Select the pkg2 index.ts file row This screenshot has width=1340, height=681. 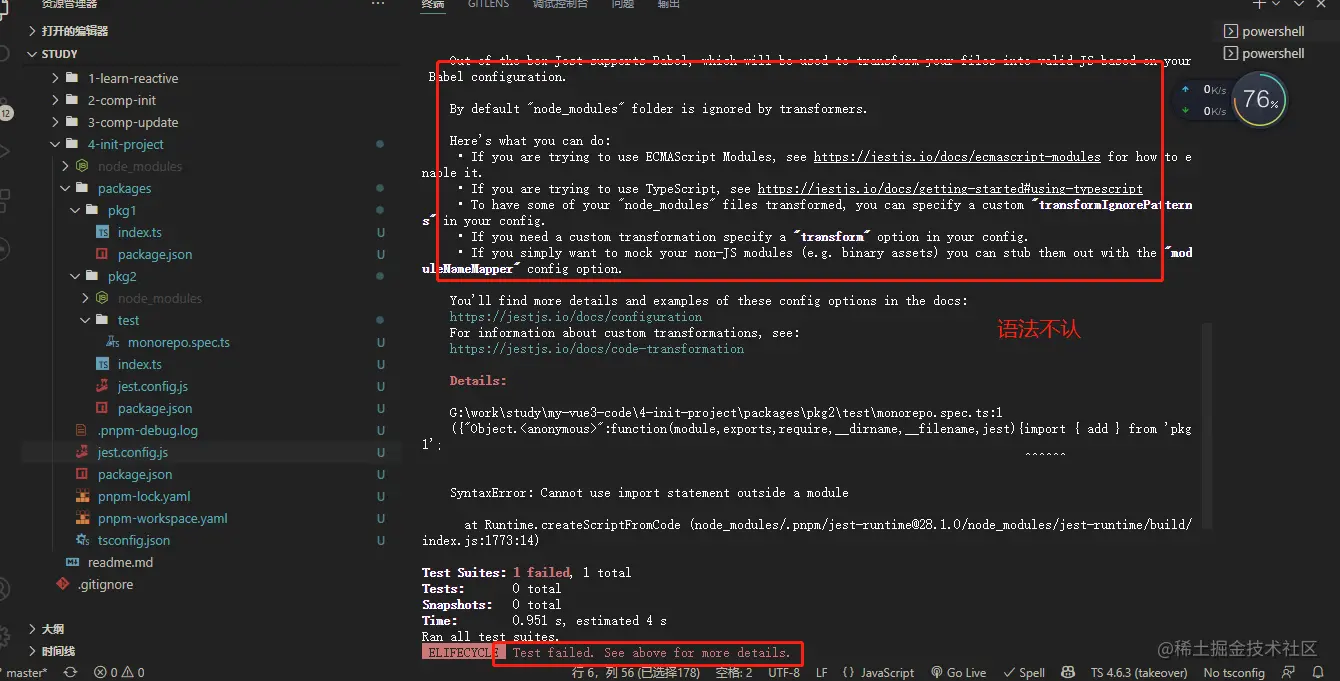click(x=211, y=364)
